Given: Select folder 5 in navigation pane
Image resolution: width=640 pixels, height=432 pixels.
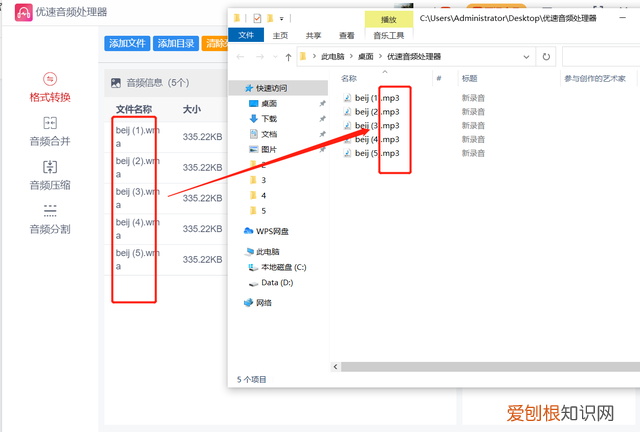Looking at the screenshot, I should 263,211.
